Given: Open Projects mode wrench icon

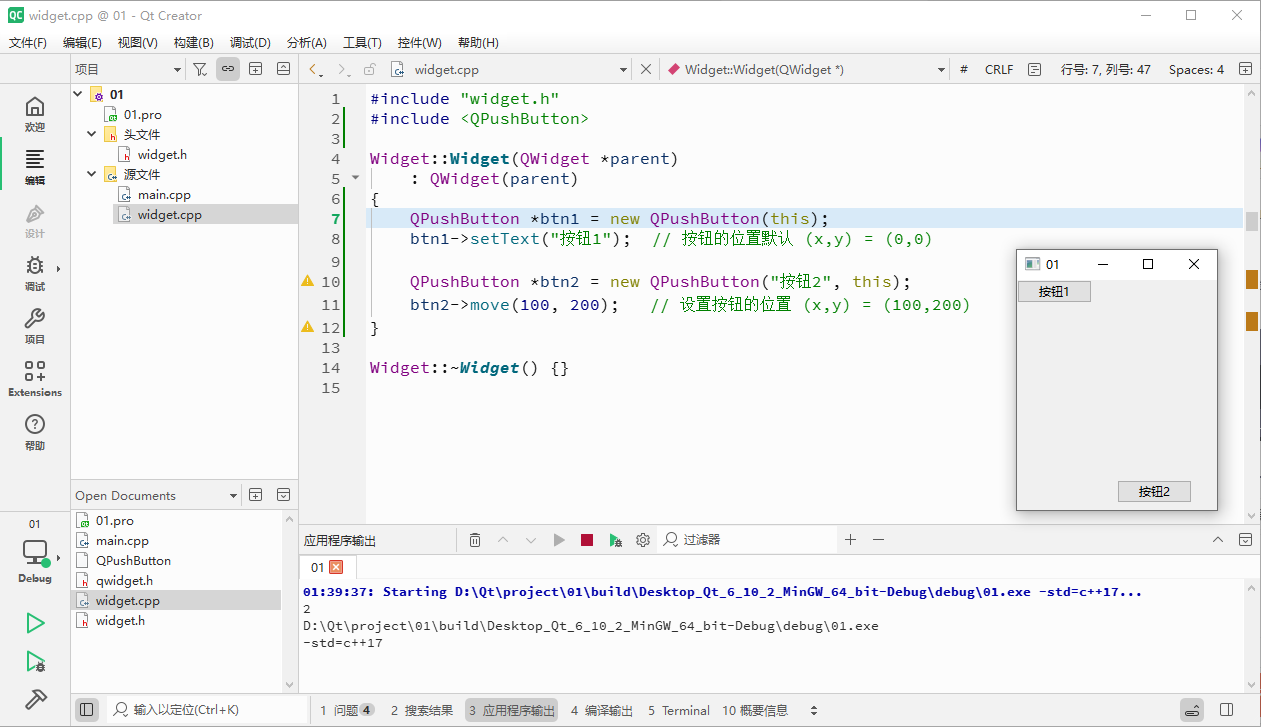Looking at the screenshot, I should [35, 326].
